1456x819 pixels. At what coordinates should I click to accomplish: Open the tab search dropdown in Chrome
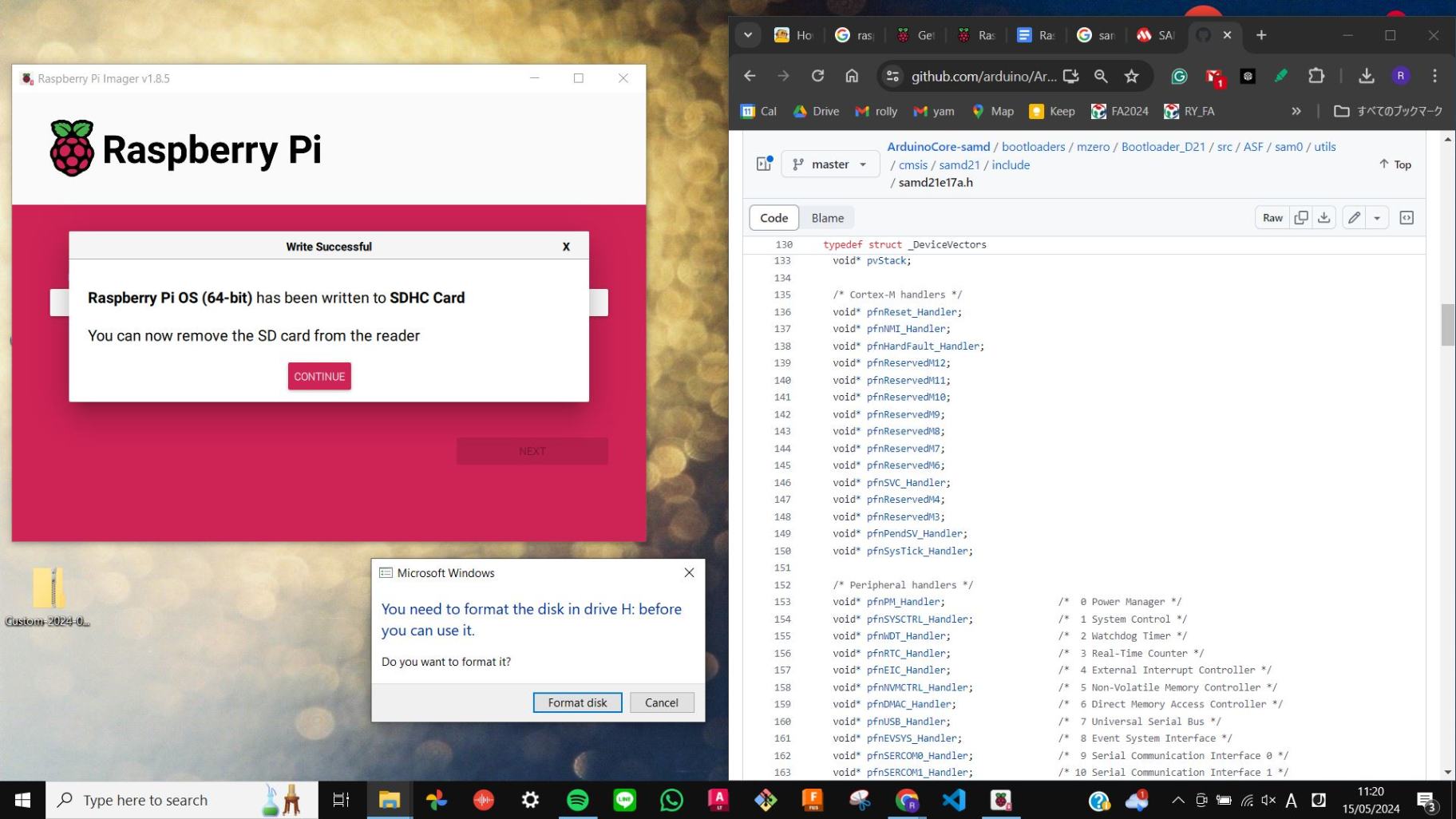[748, 35]
